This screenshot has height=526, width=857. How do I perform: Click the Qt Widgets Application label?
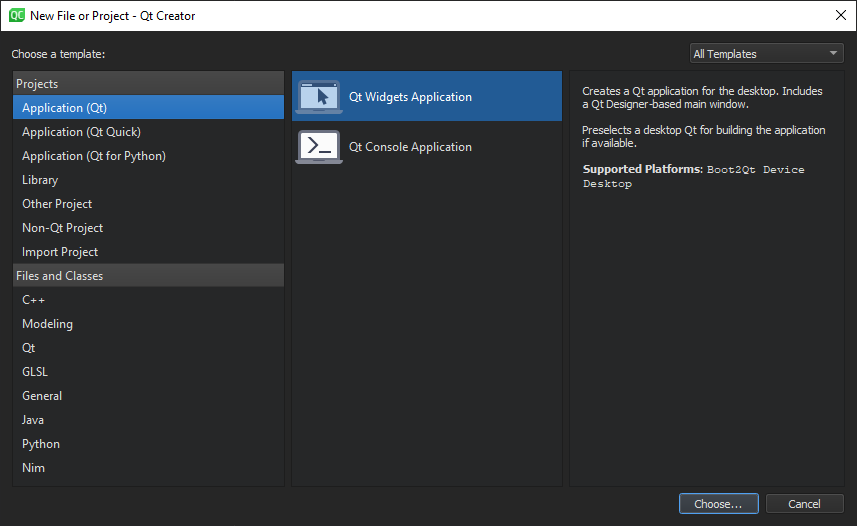pyautogui.click(x=410, y=97)
